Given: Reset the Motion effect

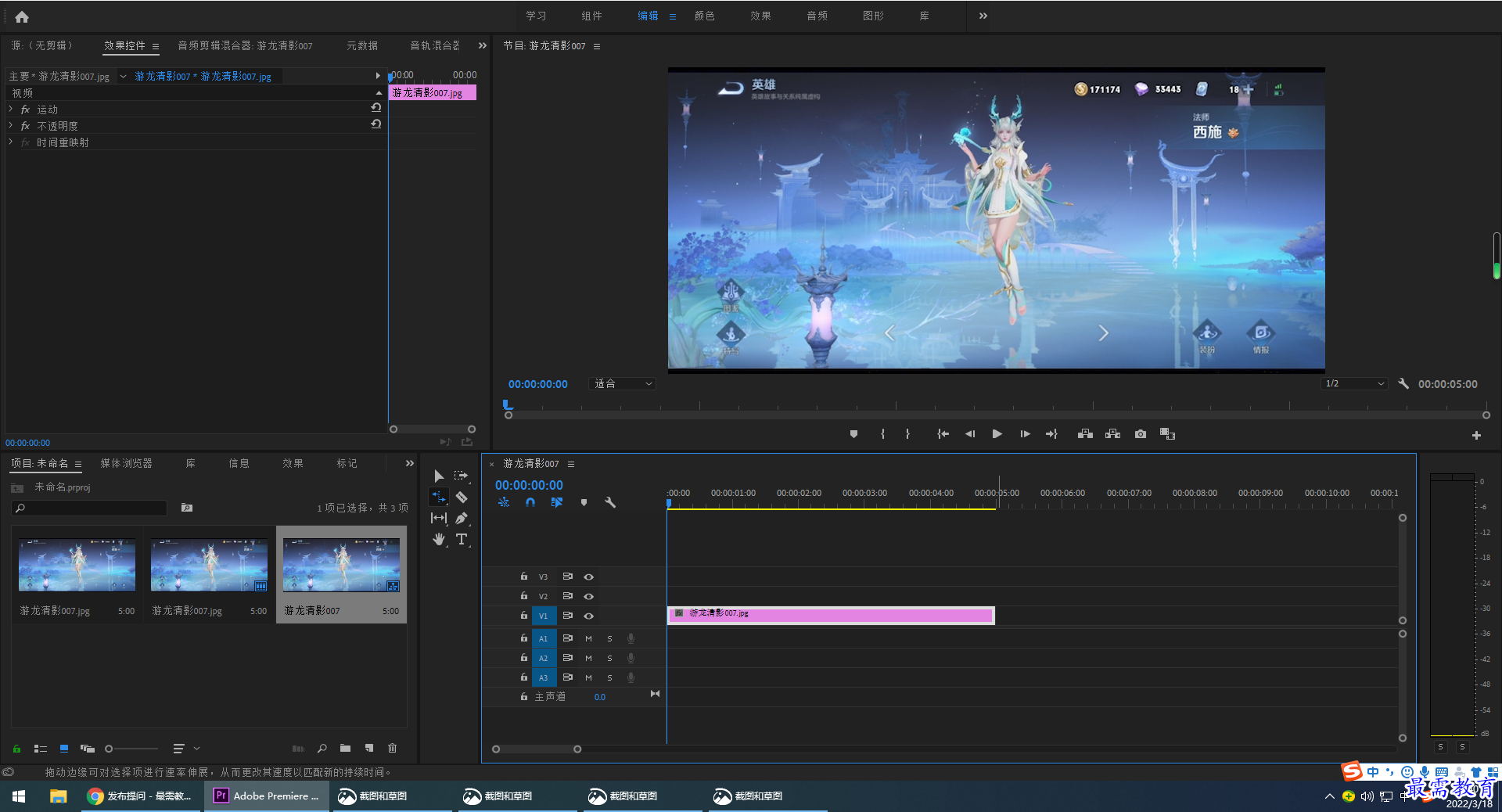Looking at the screenshot, I should tap(376, 108).
